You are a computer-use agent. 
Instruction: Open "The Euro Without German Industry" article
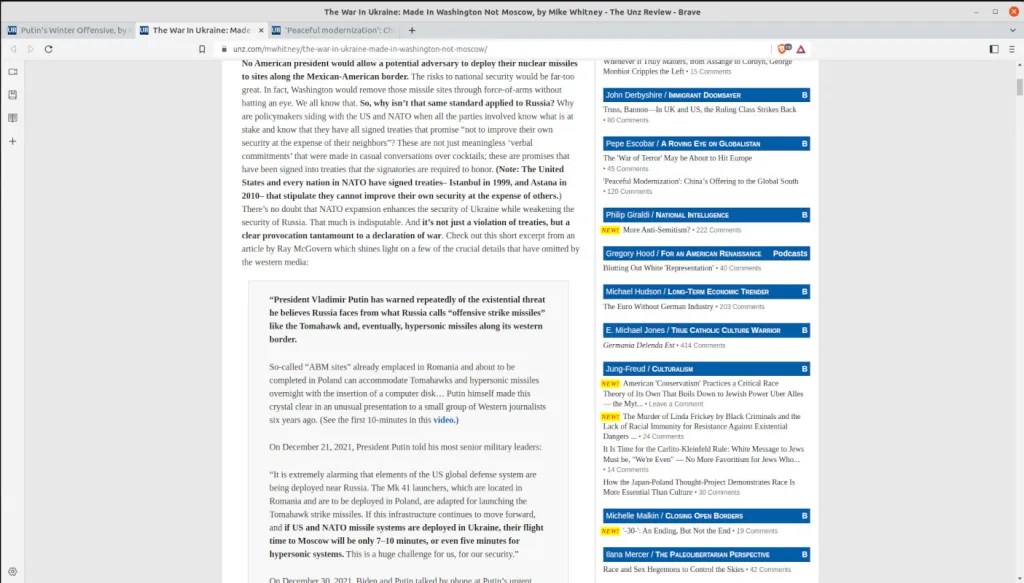click(658, 306)
